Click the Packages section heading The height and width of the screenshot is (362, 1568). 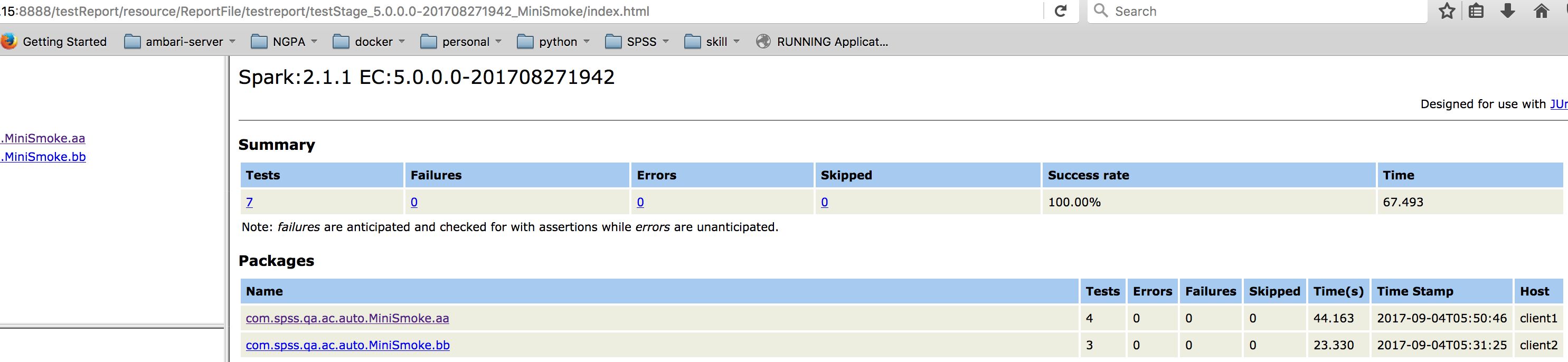point(276,260)
